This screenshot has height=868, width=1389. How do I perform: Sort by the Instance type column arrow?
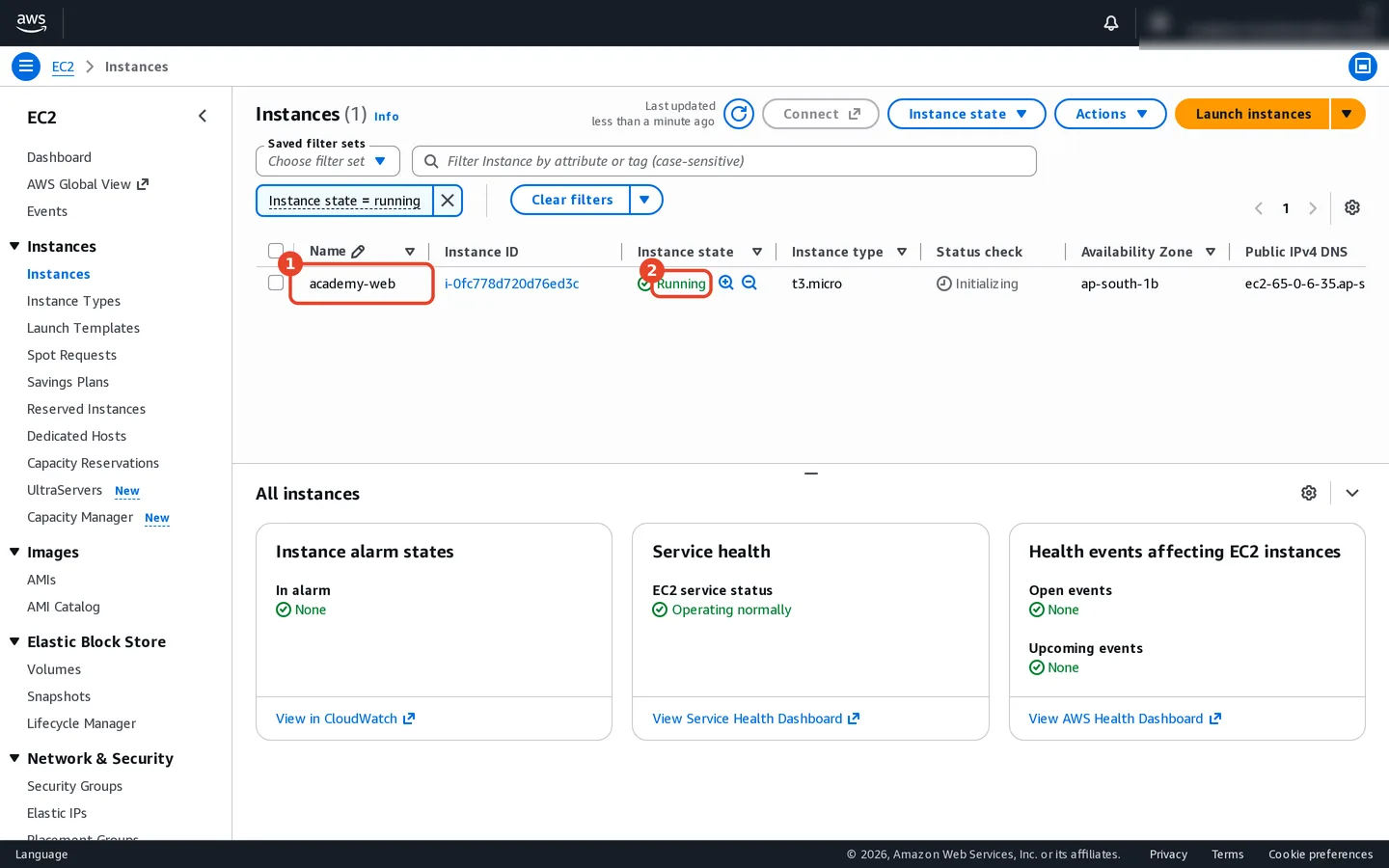click(x=902, y=252)
